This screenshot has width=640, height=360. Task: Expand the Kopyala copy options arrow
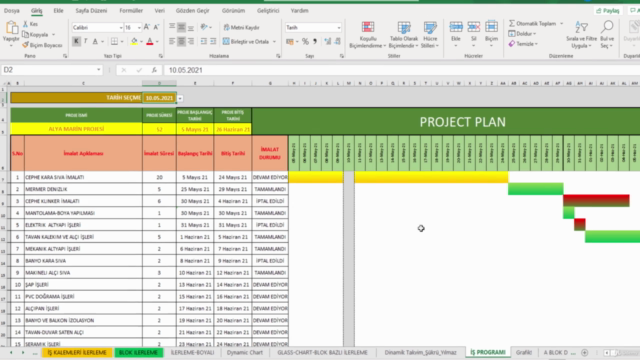click(x=53, y=35)
